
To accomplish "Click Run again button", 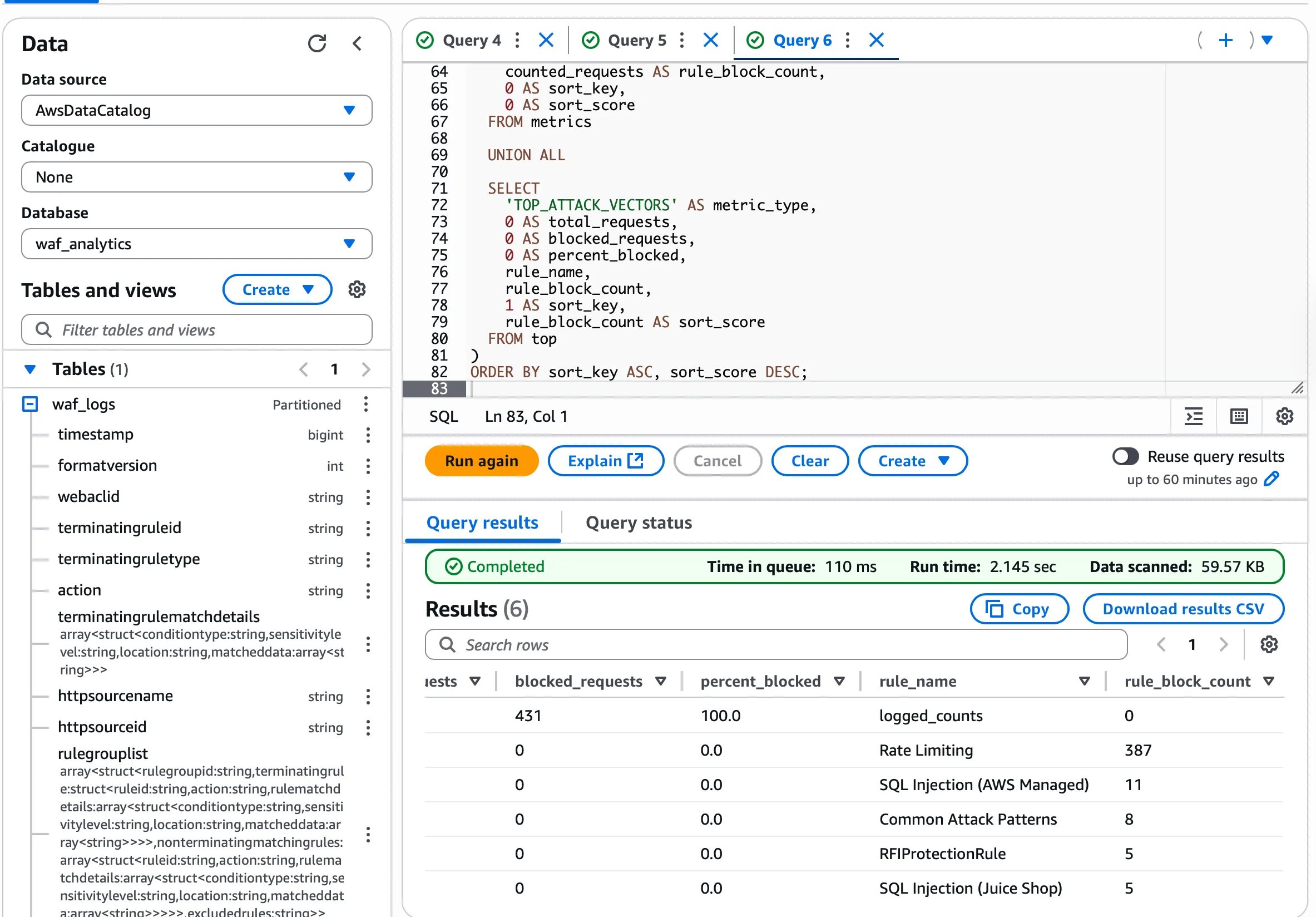I will point(482,461).
